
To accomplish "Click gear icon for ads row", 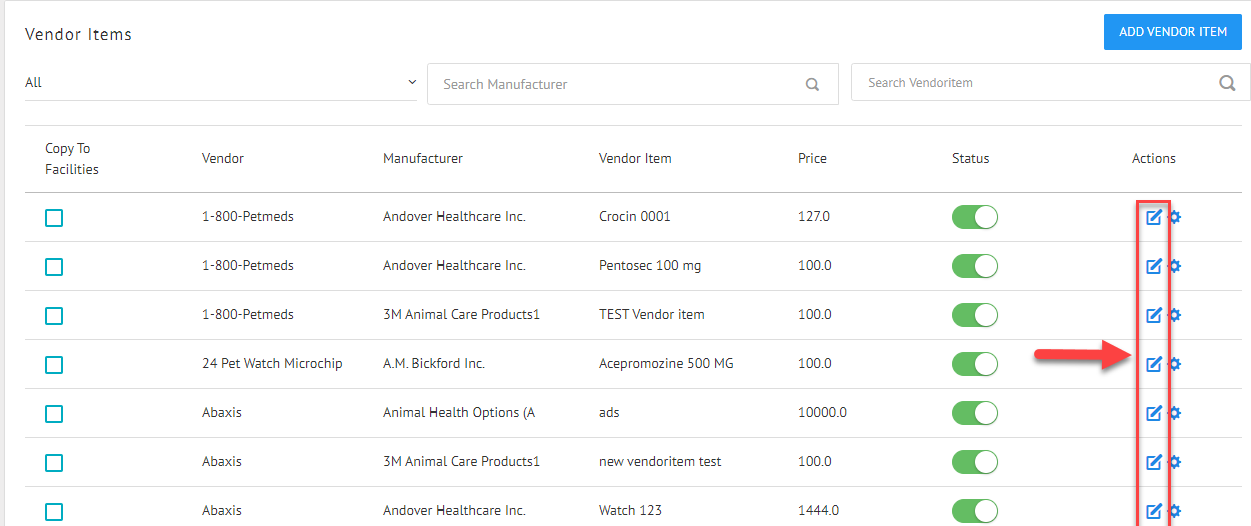I will [1175, 413].
